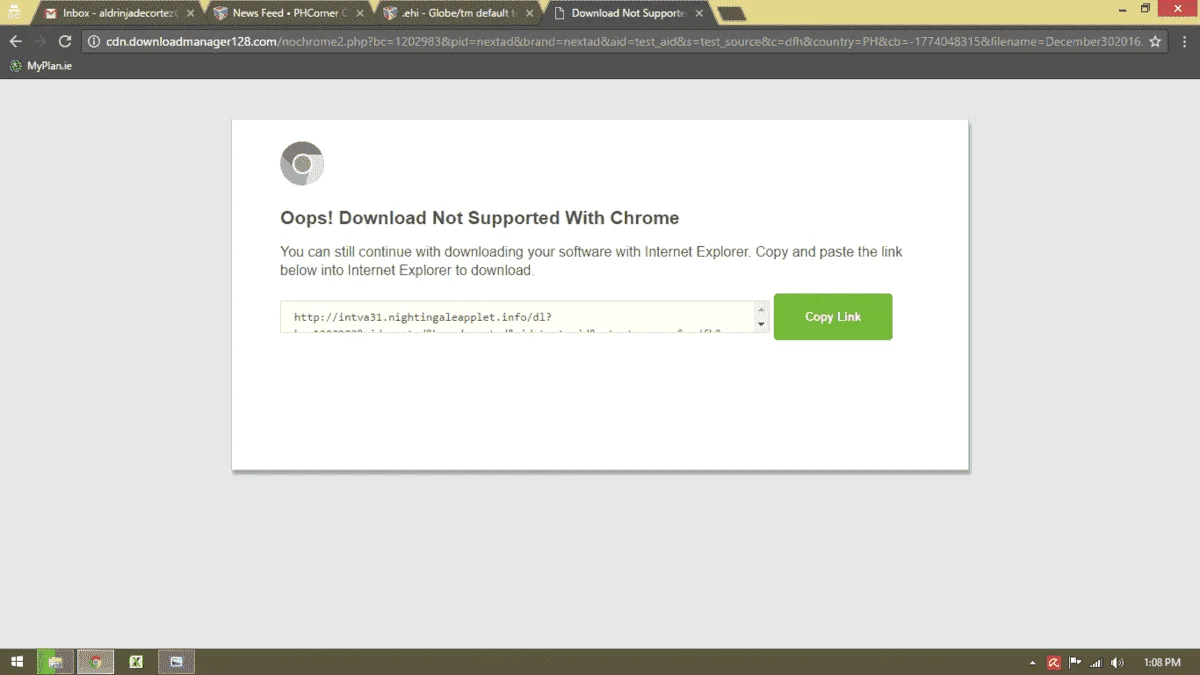
Task: Open Excel from the taskbar
Action: pyautogui.click(x=136, y=662)
